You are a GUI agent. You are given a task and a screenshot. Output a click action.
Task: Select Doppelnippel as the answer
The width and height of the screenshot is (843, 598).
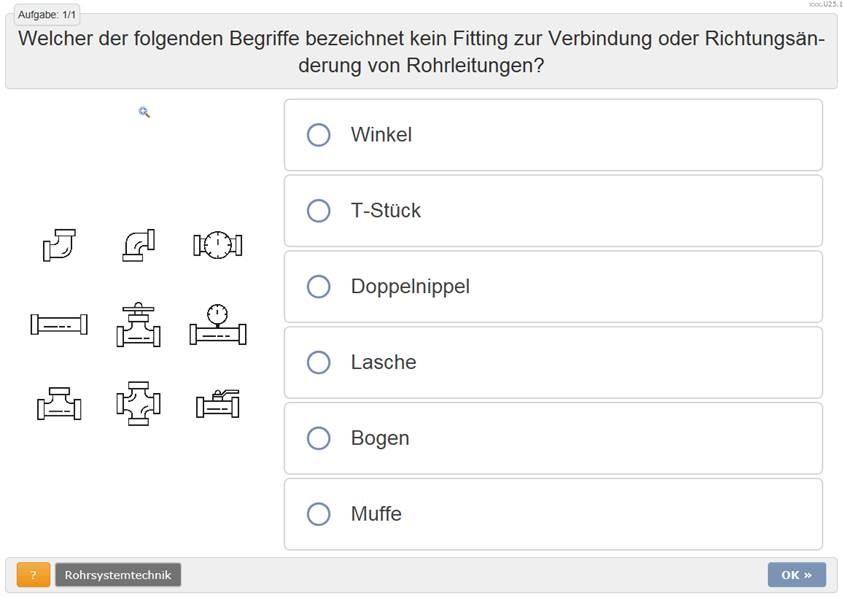[x=319, y=287]
